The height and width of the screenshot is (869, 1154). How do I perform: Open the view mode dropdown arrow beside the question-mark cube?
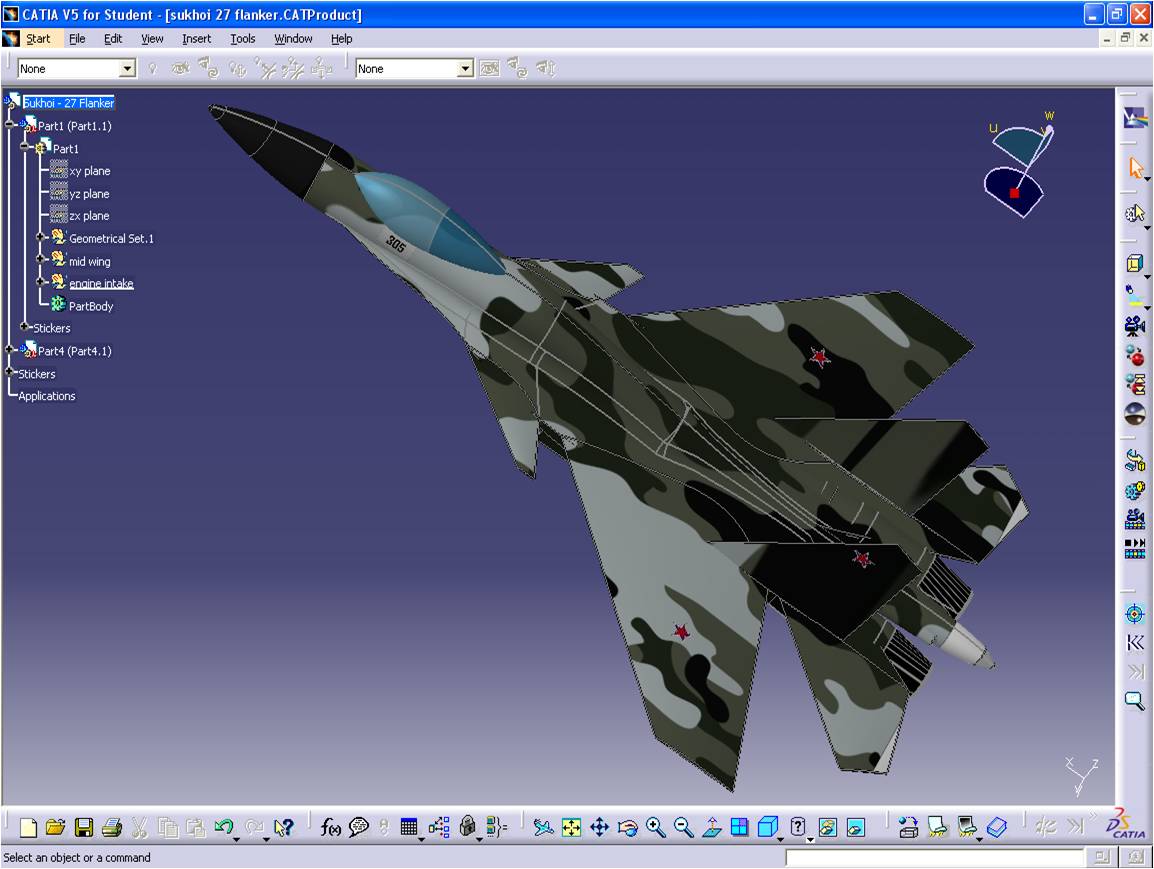(x=810, y=839)
